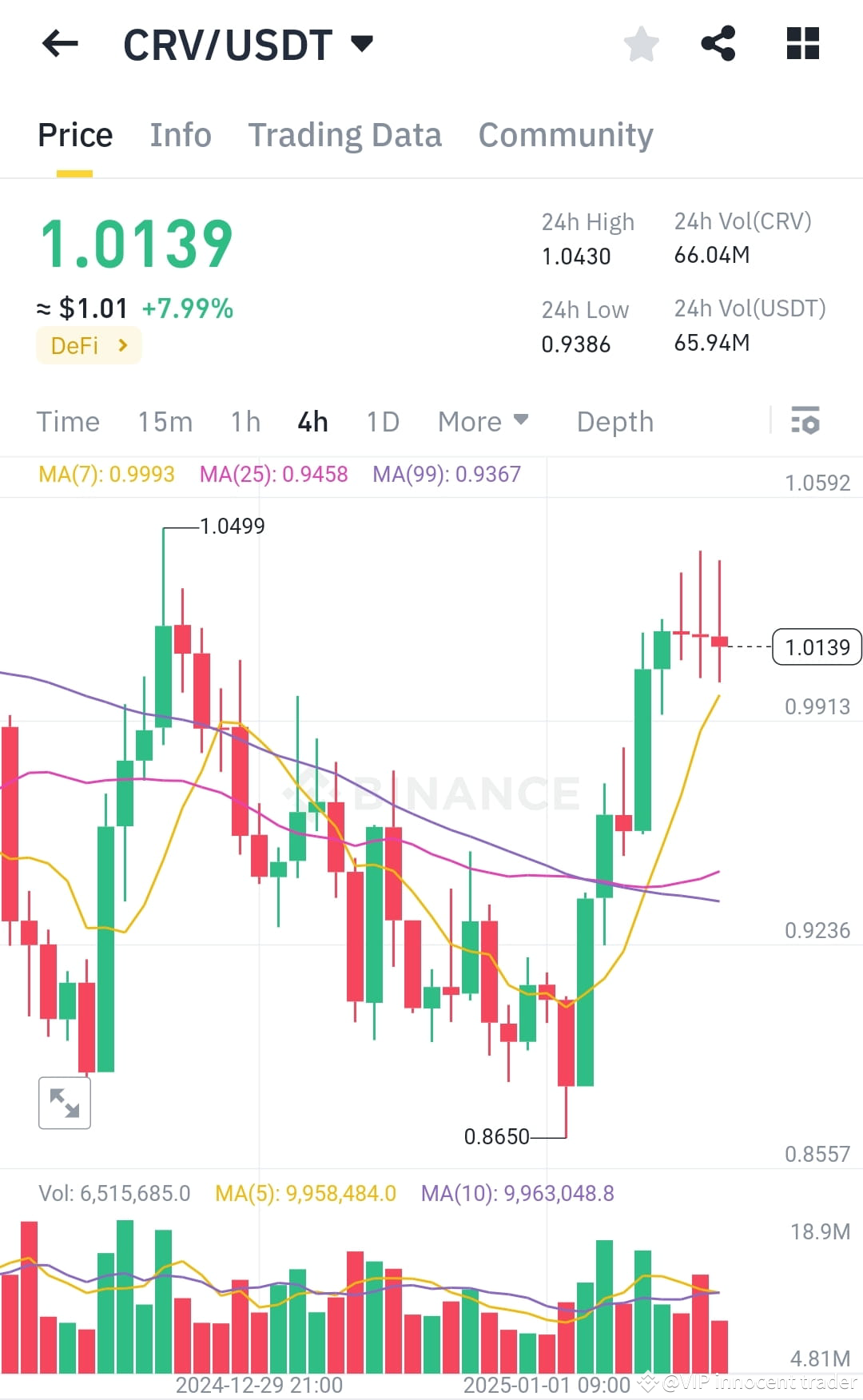Viewport: 863px width, 1400px height.
Task: Switch chart to 1D timeframe
Action: pos(382,421)
